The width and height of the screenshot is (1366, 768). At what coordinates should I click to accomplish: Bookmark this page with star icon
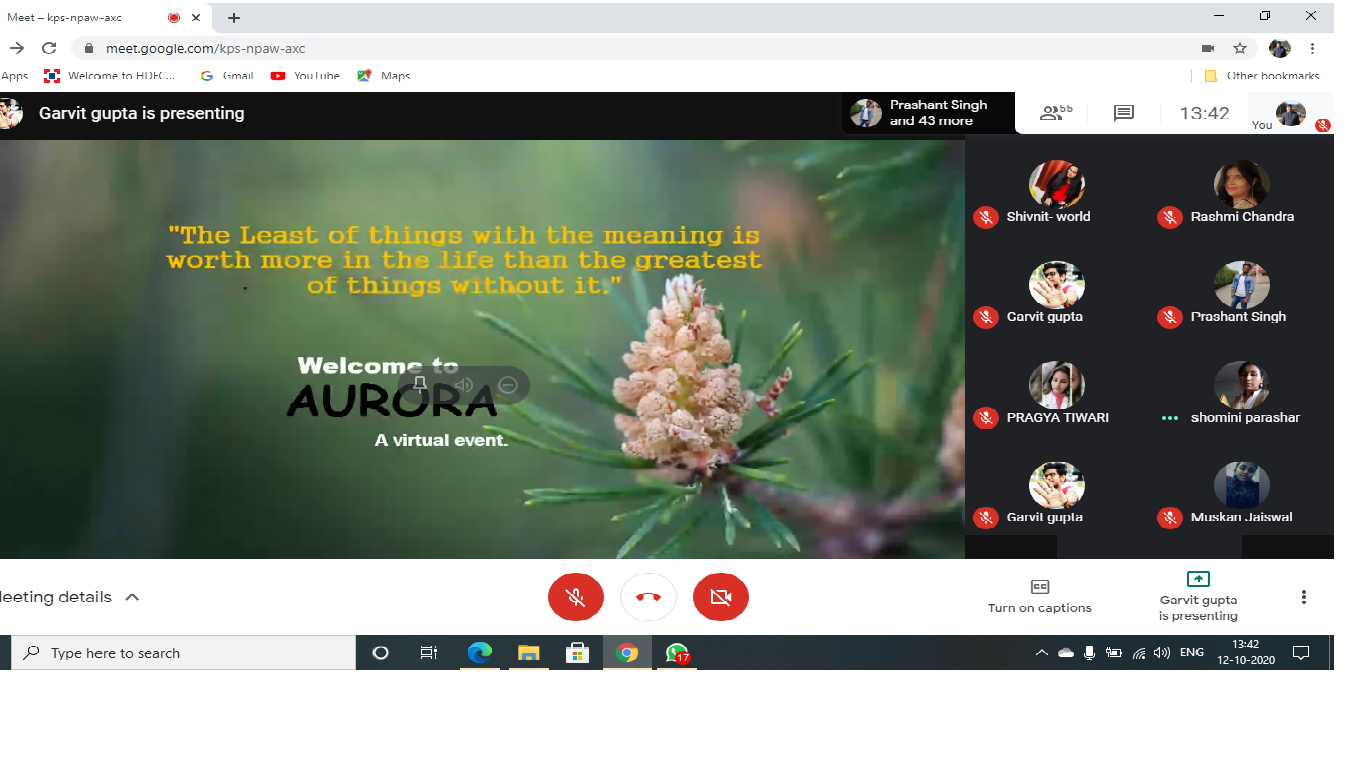pyautogui.click(x=1240, y=48)
